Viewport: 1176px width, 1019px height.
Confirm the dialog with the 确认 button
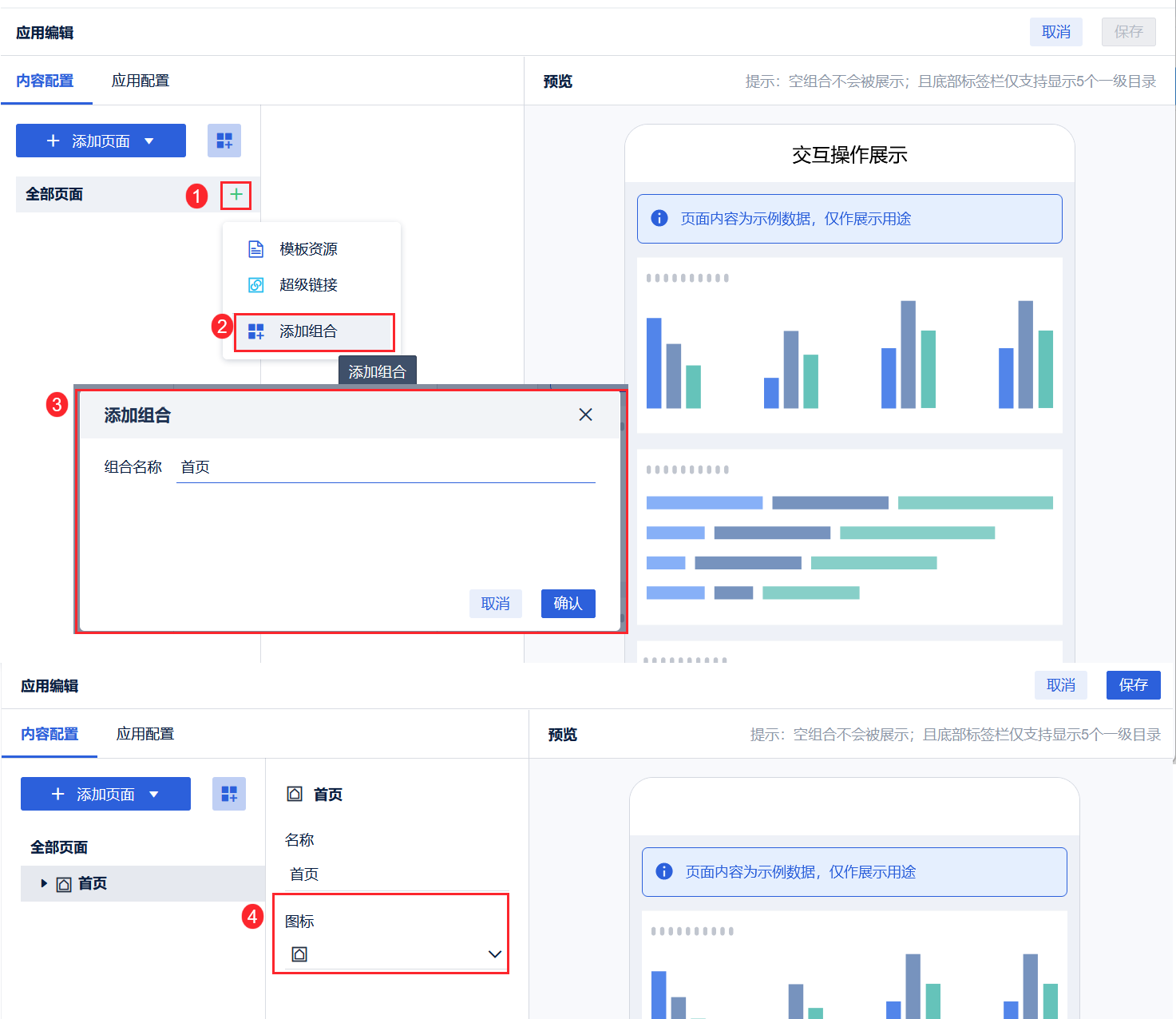pyautogui.click(x=568, y=604)
